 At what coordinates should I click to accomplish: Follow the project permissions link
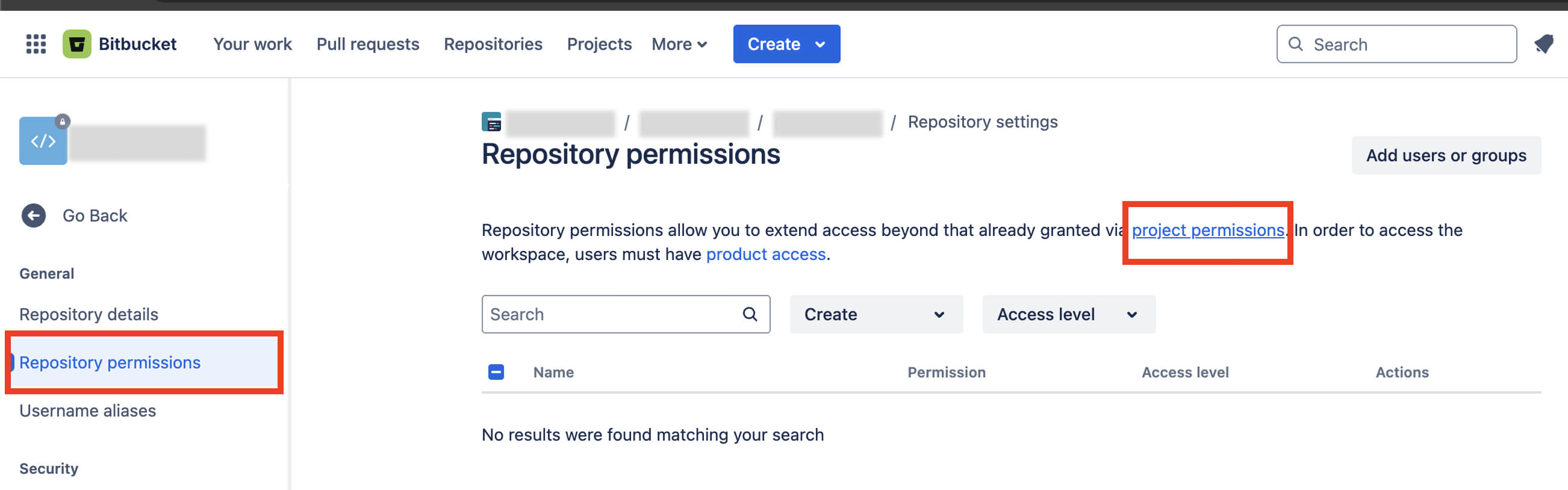pyautogui.click(x=1208, y=230)
